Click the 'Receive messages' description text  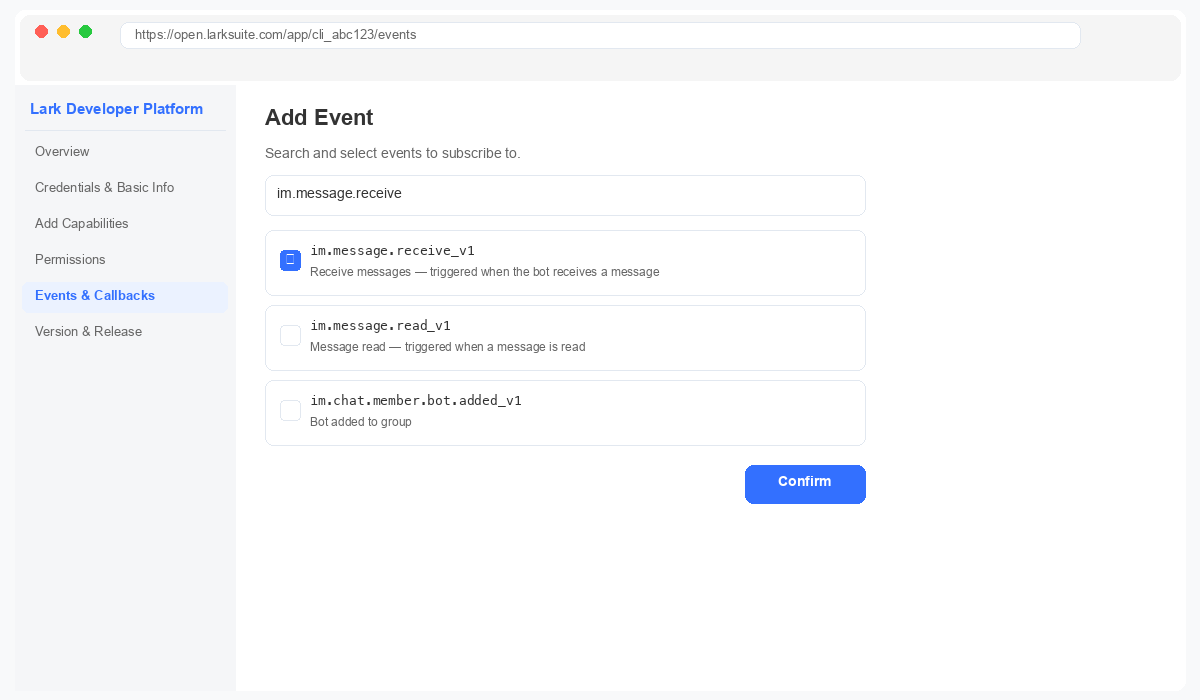[485, 272]
